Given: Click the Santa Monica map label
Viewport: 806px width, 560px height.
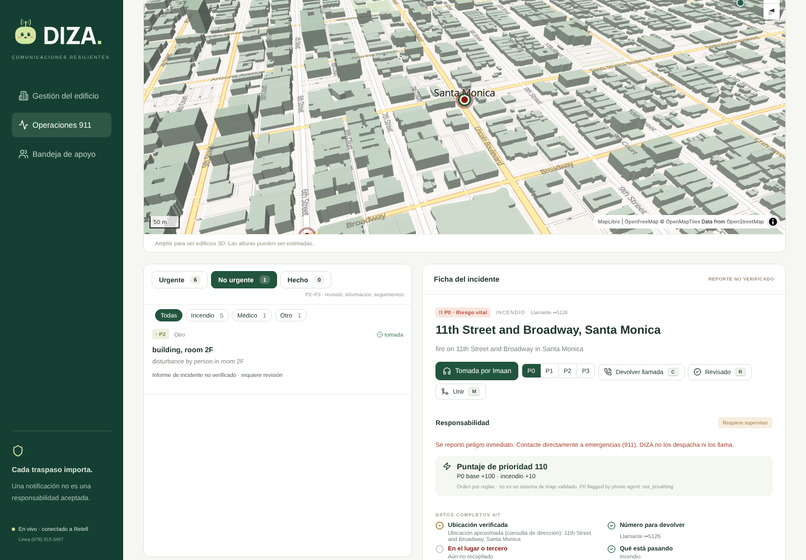Looking at the screenshot, I should (464, 93).
